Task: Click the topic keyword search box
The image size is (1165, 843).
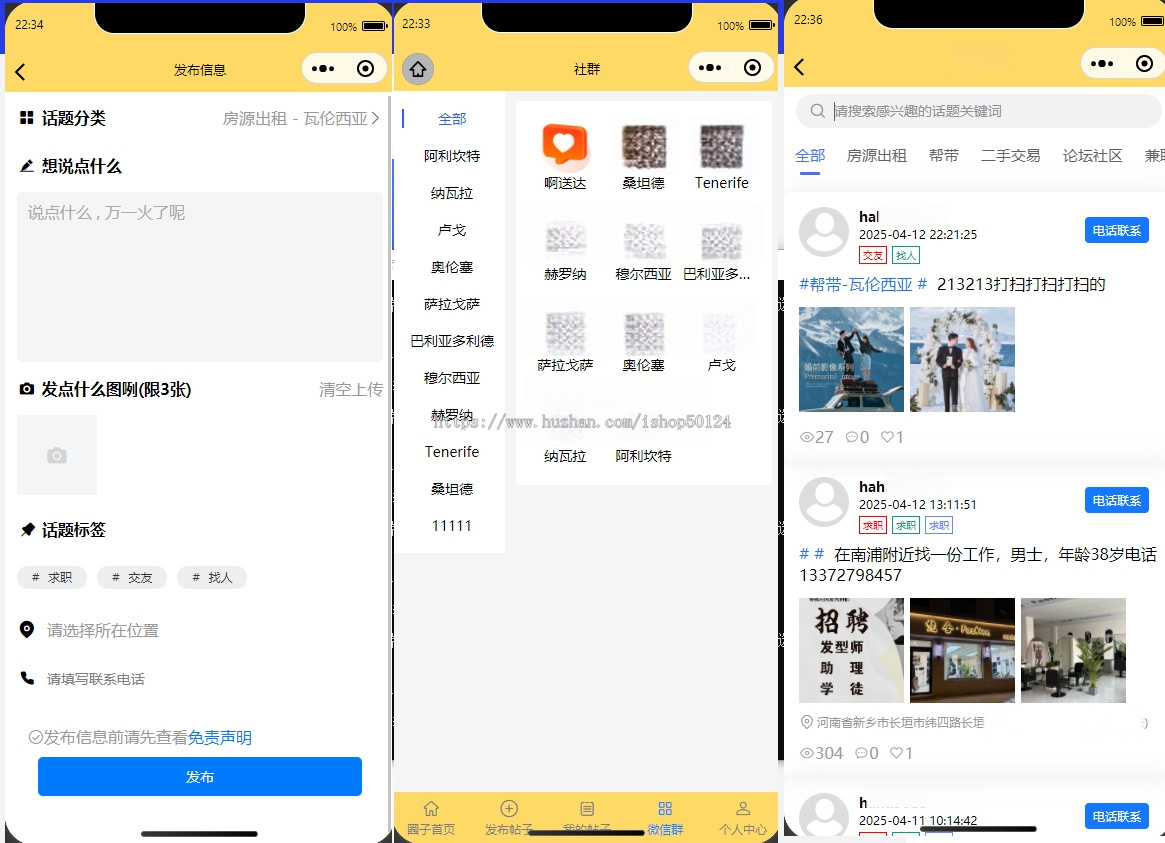Action: (x=979, y=111)
